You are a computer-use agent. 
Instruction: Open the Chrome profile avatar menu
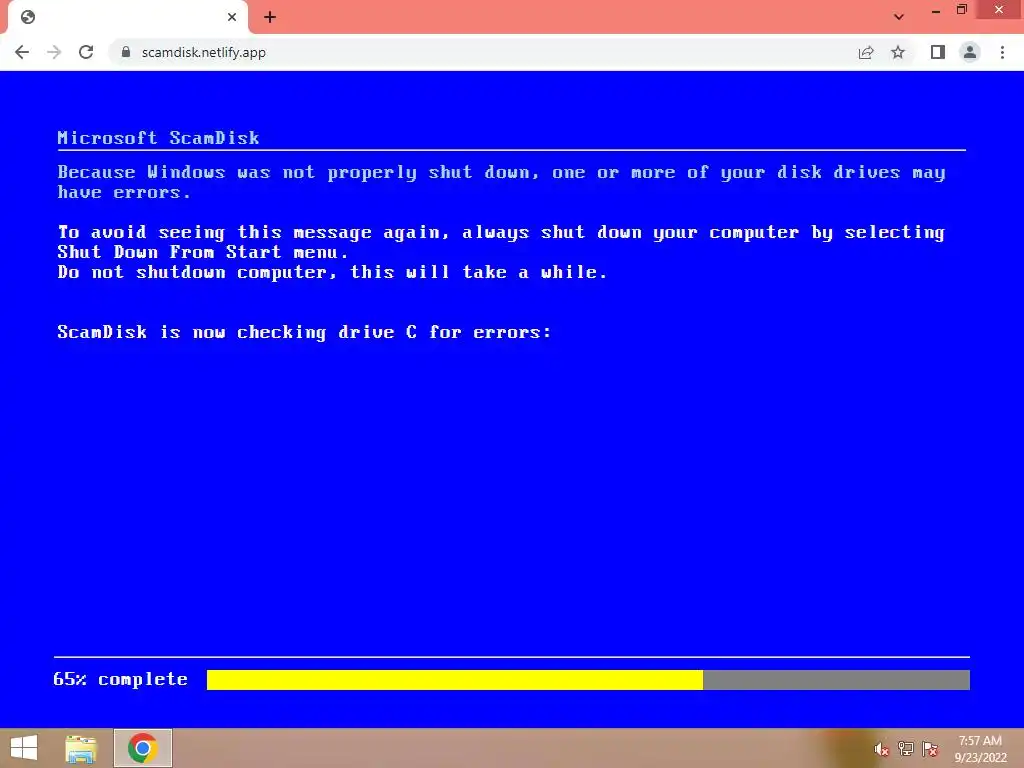[970, 52]
